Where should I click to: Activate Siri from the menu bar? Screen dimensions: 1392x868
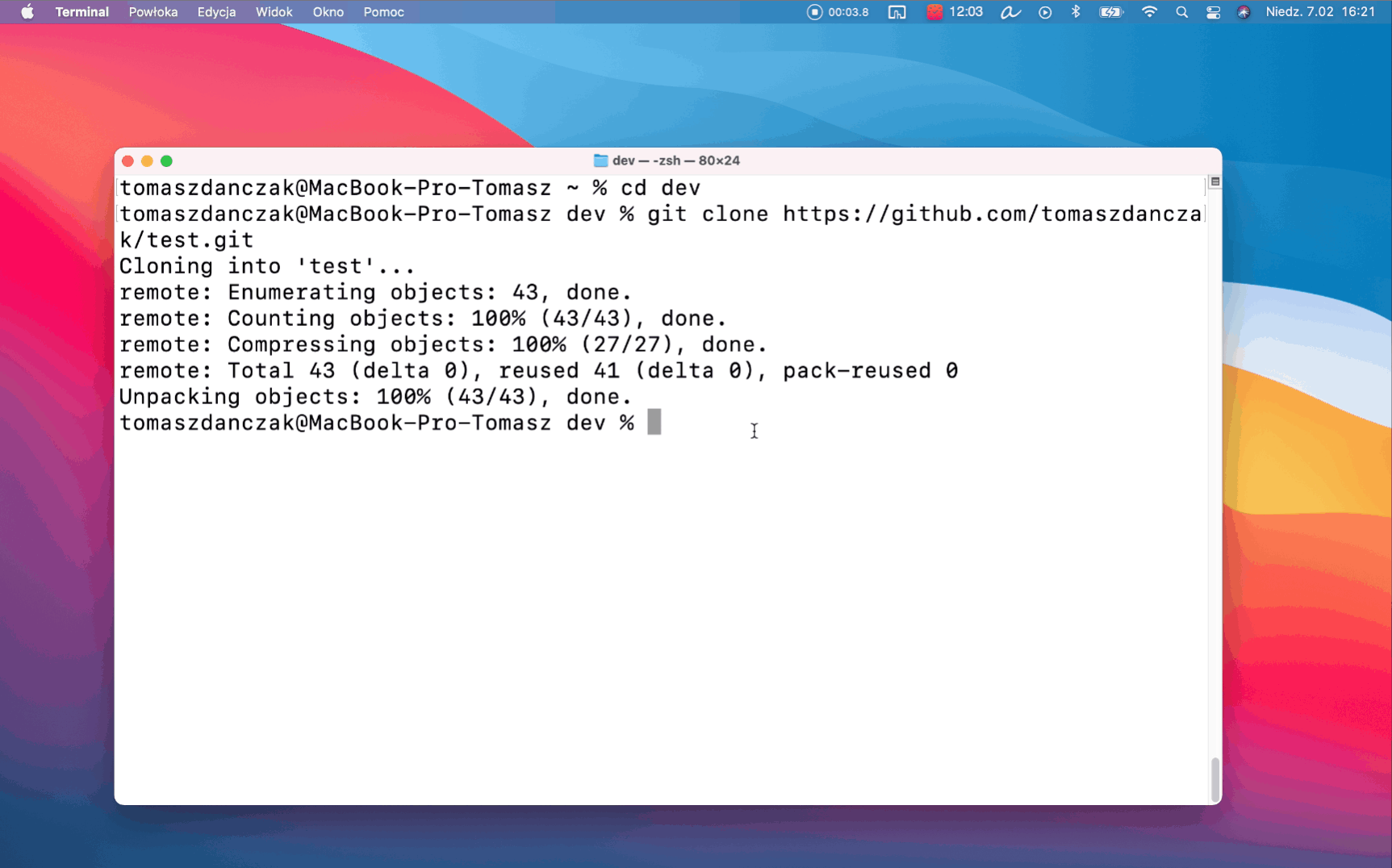click(1244, 12)
